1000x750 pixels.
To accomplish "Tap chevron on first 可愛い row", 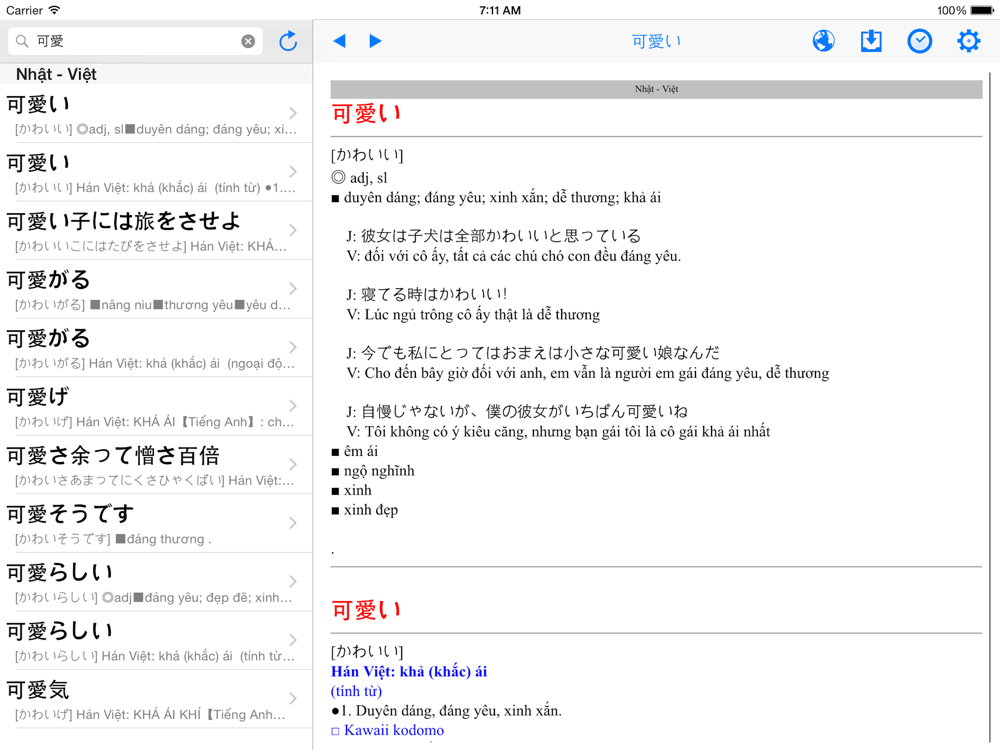I will [293, 113].
